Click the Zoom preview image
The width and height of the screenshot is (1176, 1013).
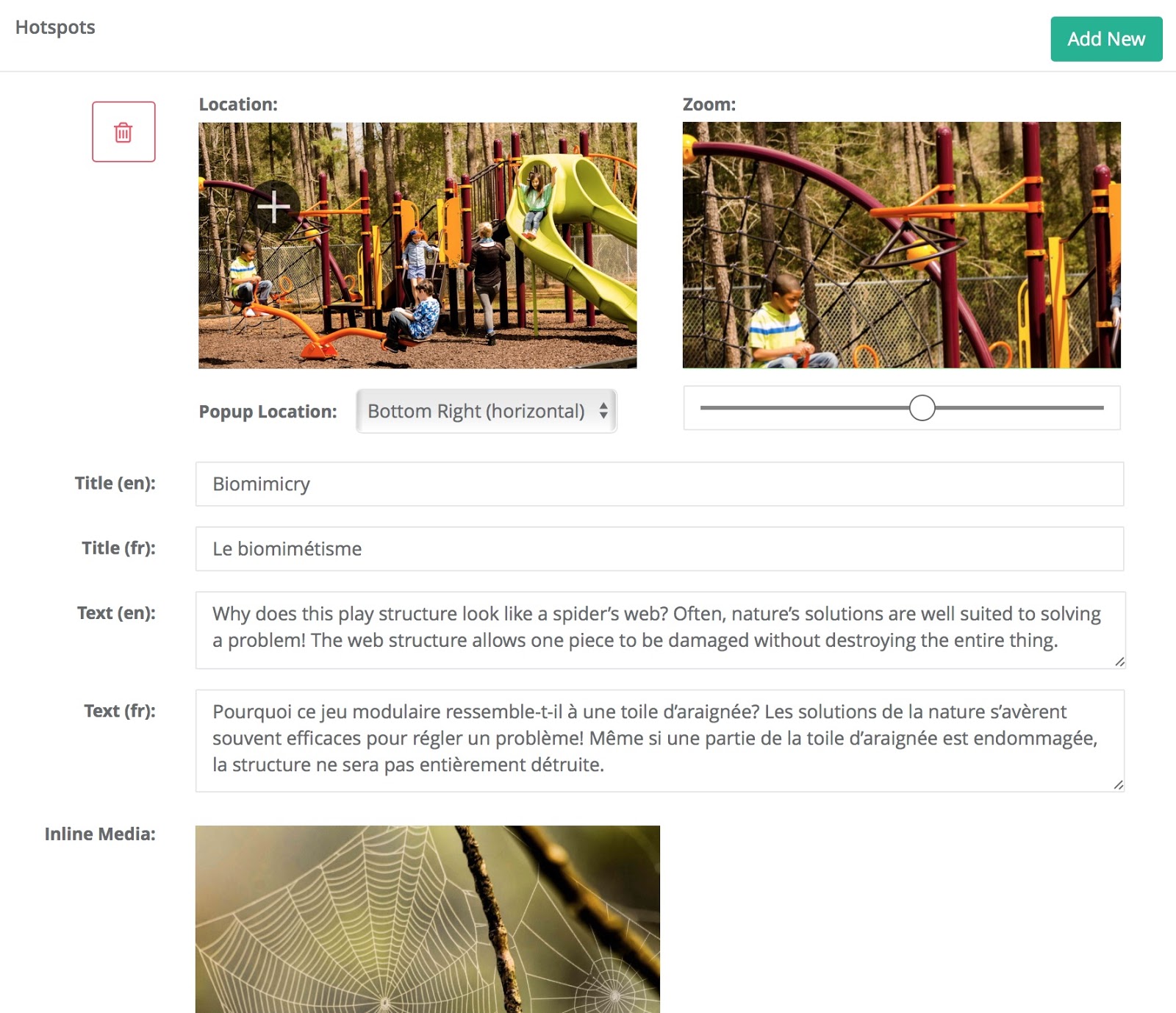point(901,245)
